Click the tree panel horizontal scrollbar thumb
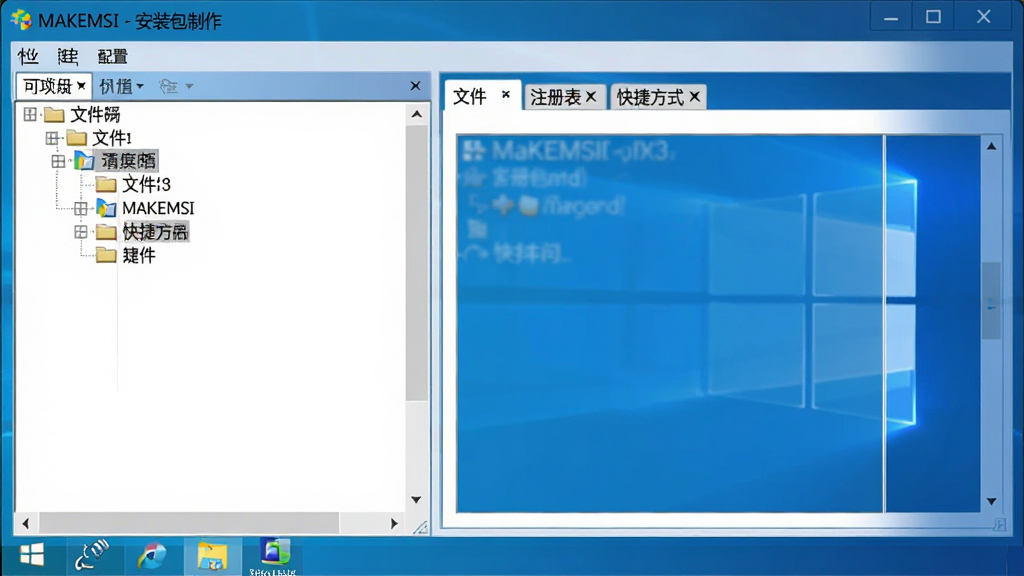 189,523
